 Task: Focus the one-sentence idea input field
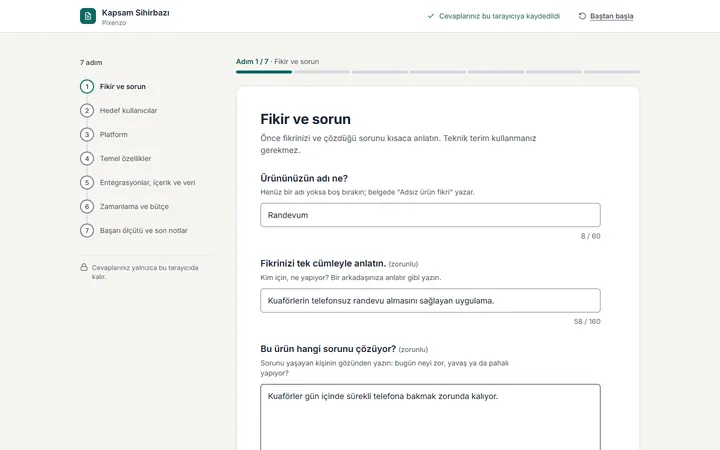click(430, 301)
